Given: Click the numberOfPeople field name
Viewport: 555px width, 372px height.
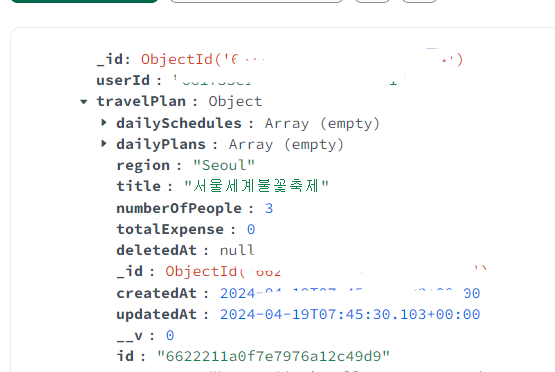Looking at the screenshot, I should click(179, 208).
